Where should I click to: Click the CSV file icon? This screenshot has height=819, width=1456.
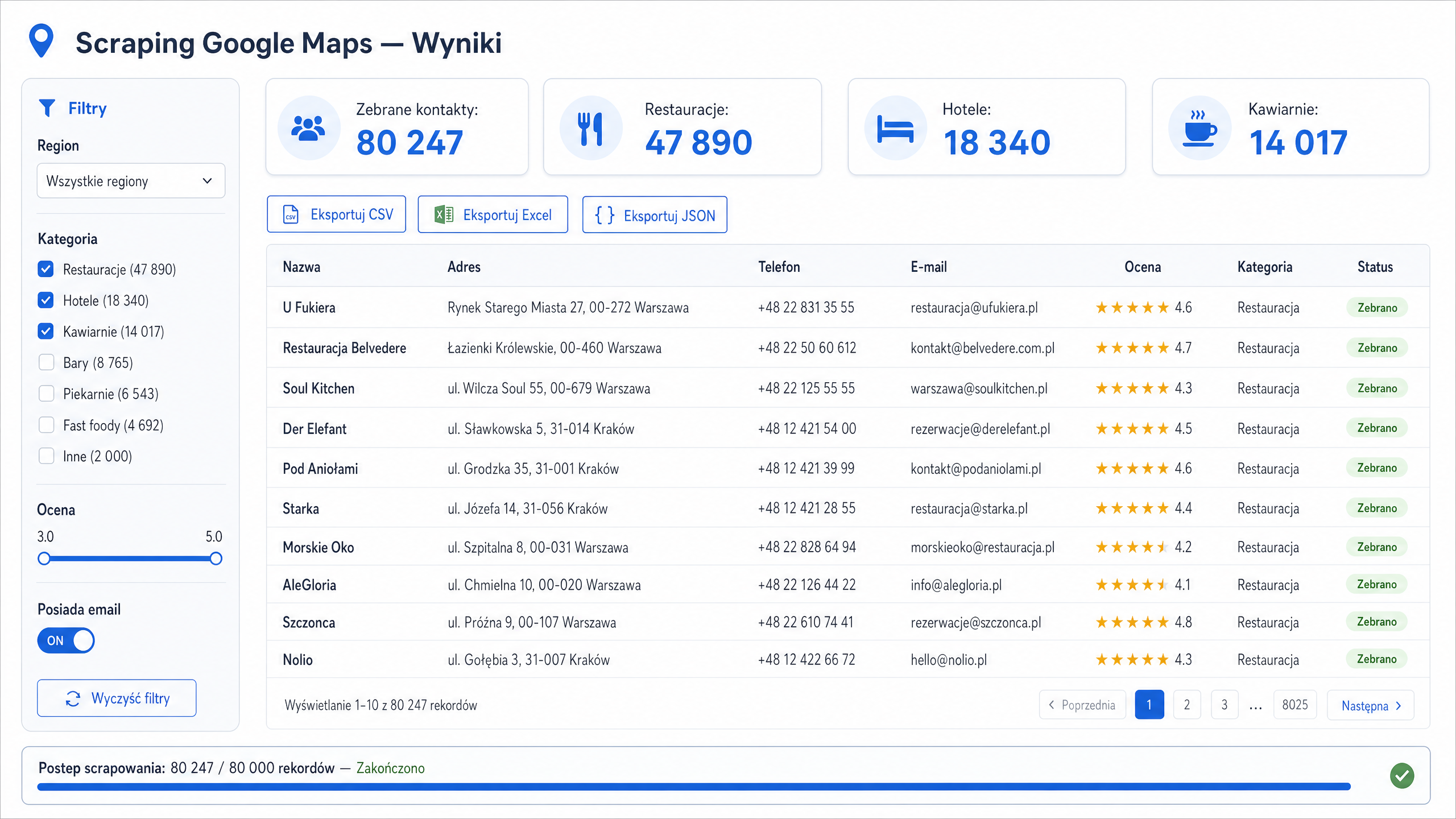tap(291, 214)
